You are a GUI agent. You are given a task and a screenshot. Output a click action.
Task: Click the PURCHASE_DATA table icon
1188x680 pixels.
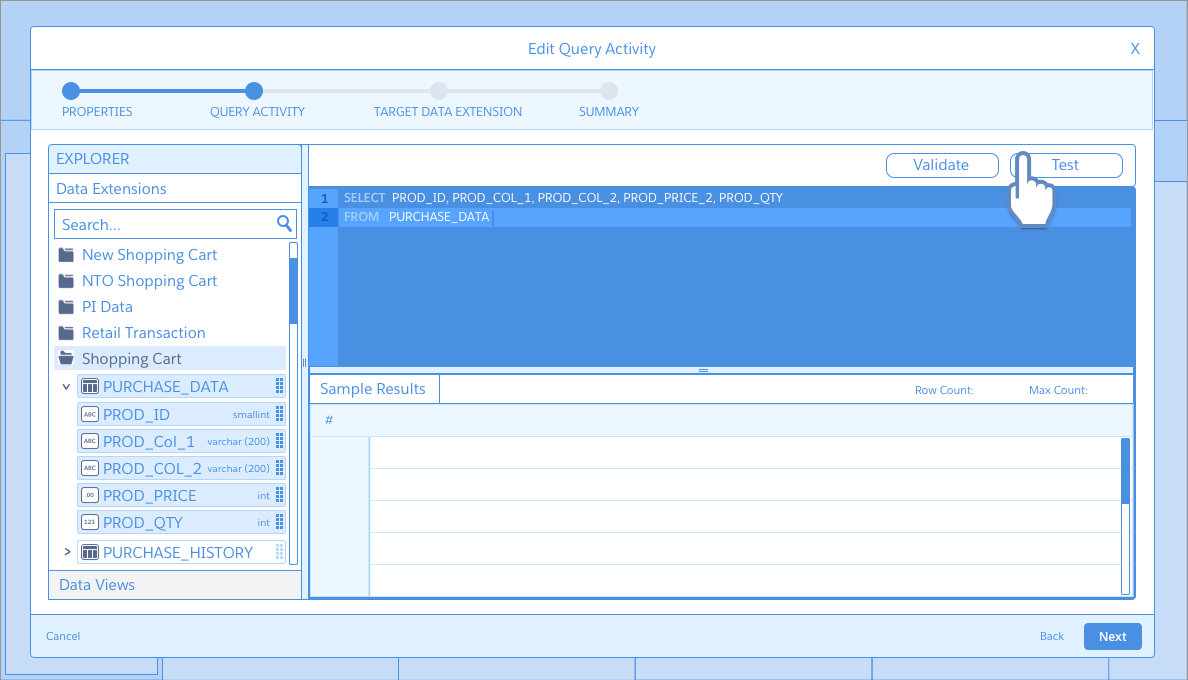[90, 387]
